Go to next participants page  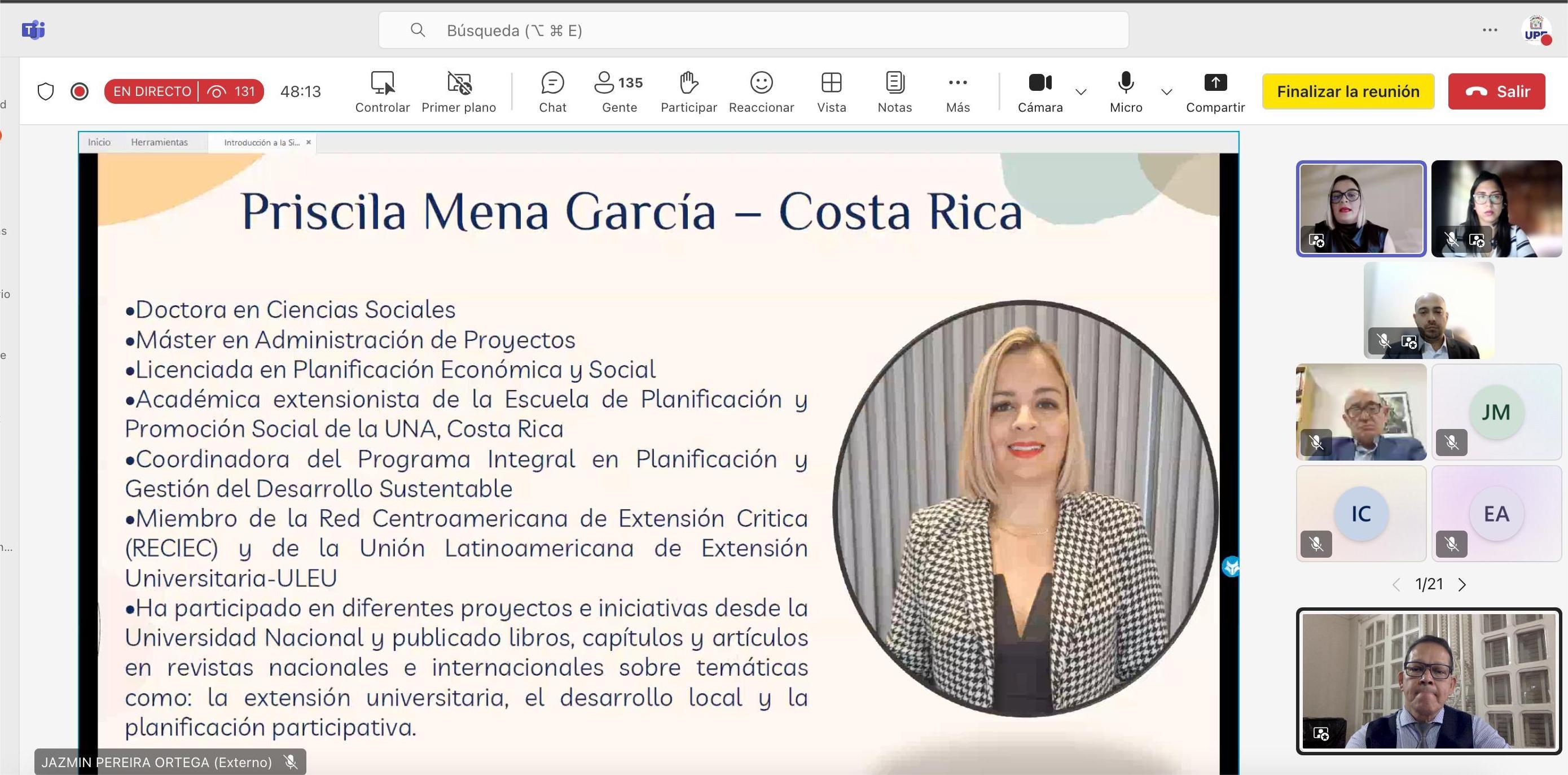[x=1462, y=584]
